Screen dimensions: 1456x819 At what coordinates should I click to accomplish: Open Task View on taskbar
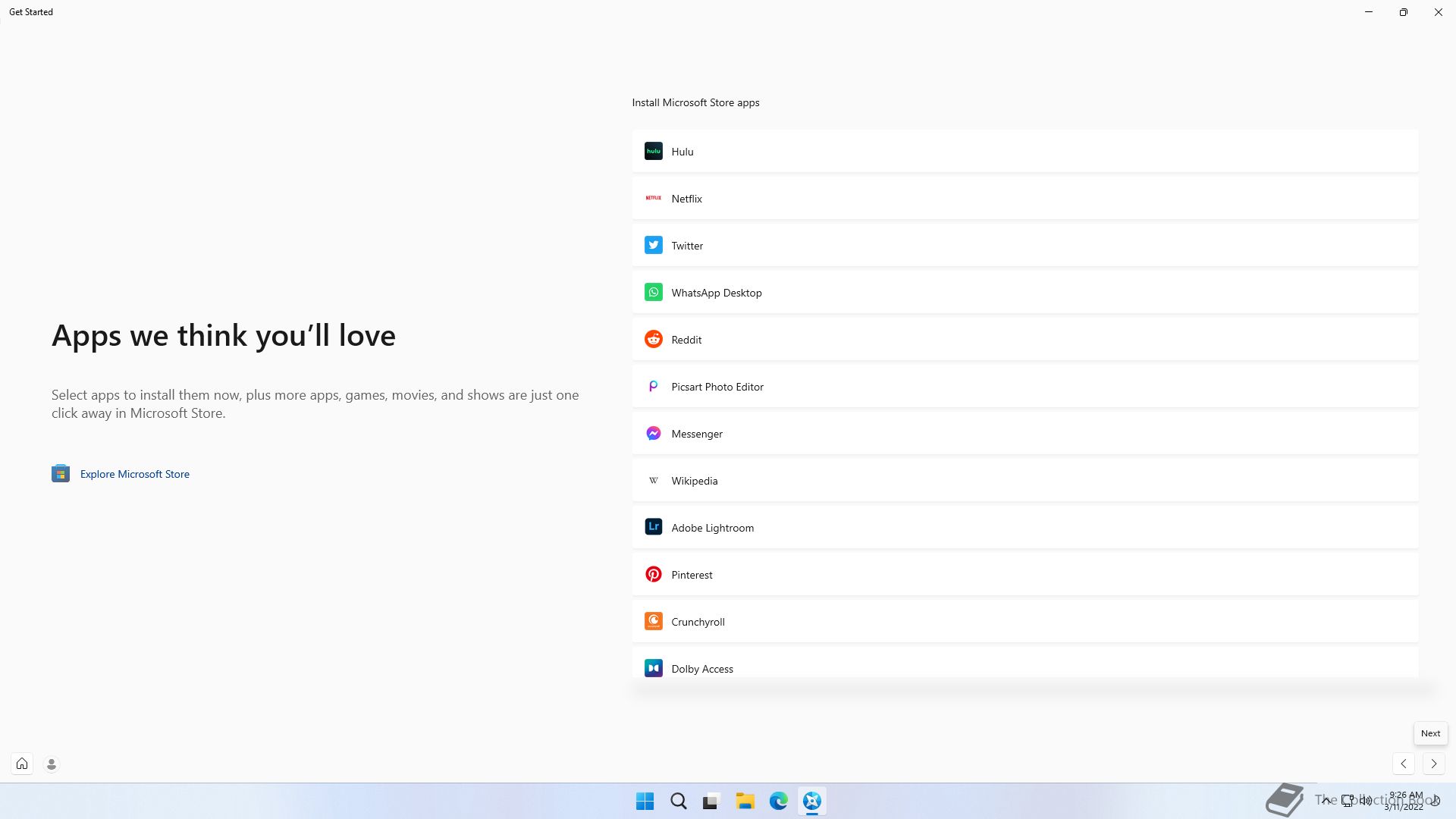coord(711,801)
